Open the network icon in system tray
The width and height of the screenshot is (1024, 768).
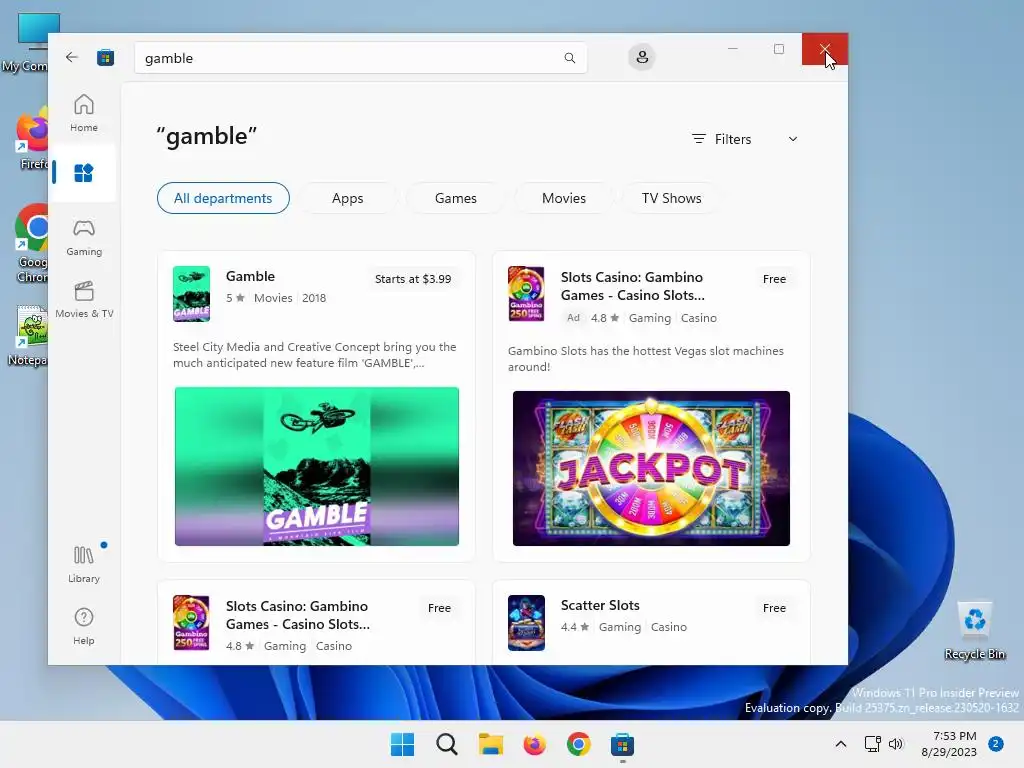(x=872, y=744)
